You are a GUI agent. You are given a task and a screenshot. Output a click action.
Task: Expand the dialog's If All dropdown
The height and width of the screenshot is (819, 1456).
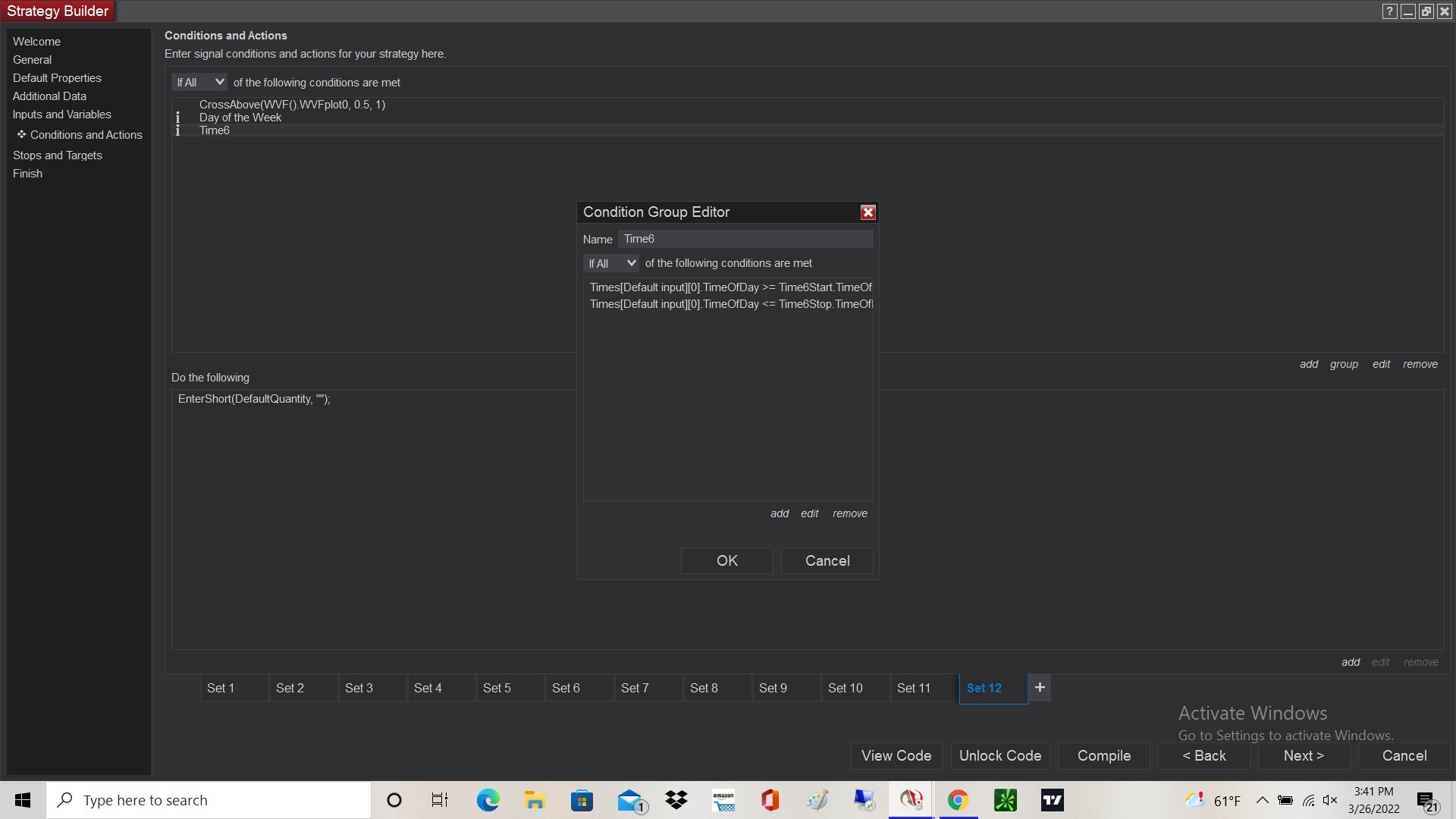611,263
